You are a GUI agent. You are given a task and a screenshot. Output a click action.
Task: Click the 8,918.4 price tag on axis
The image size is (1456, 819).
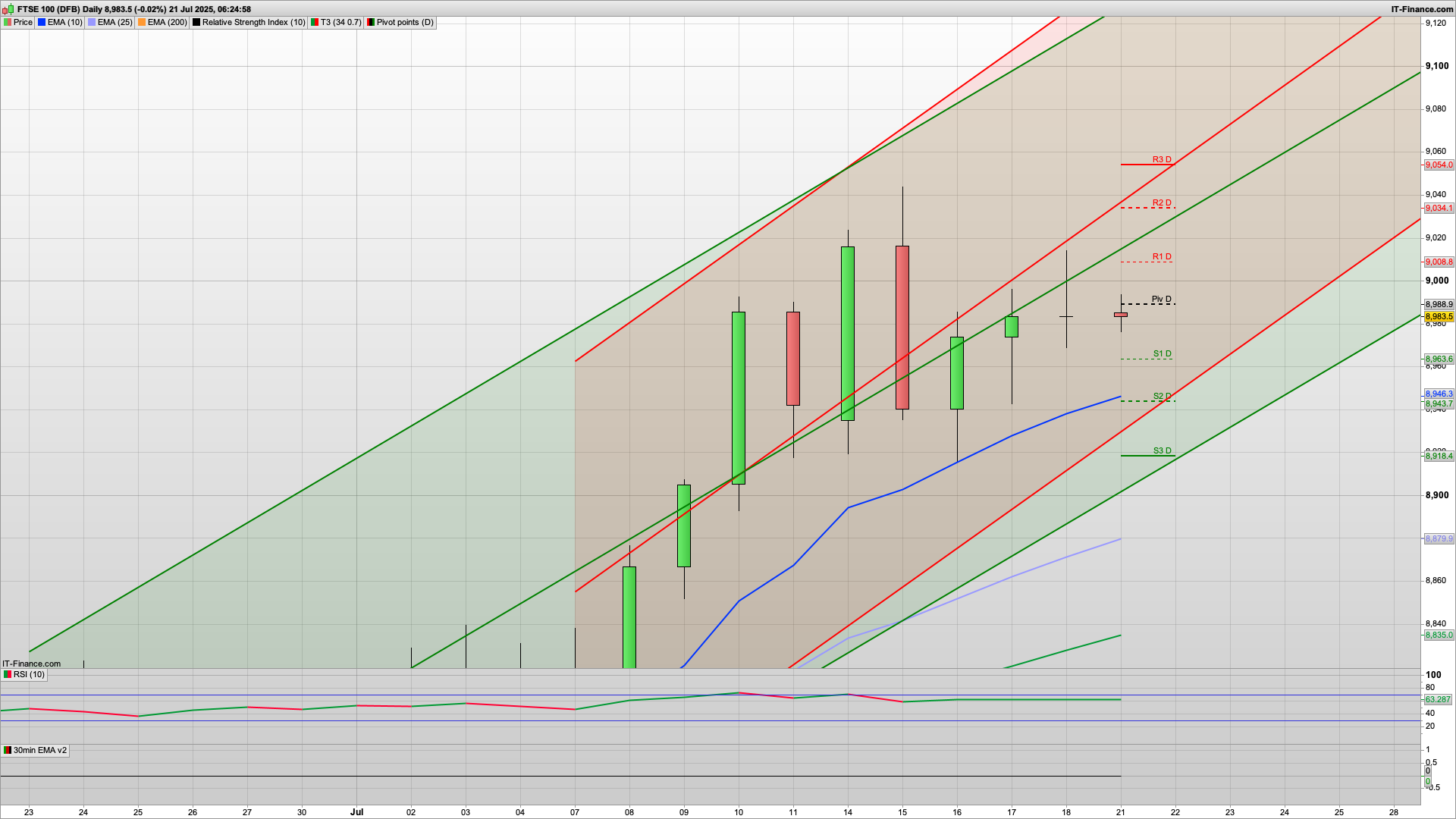click(x=1439, y=457)
